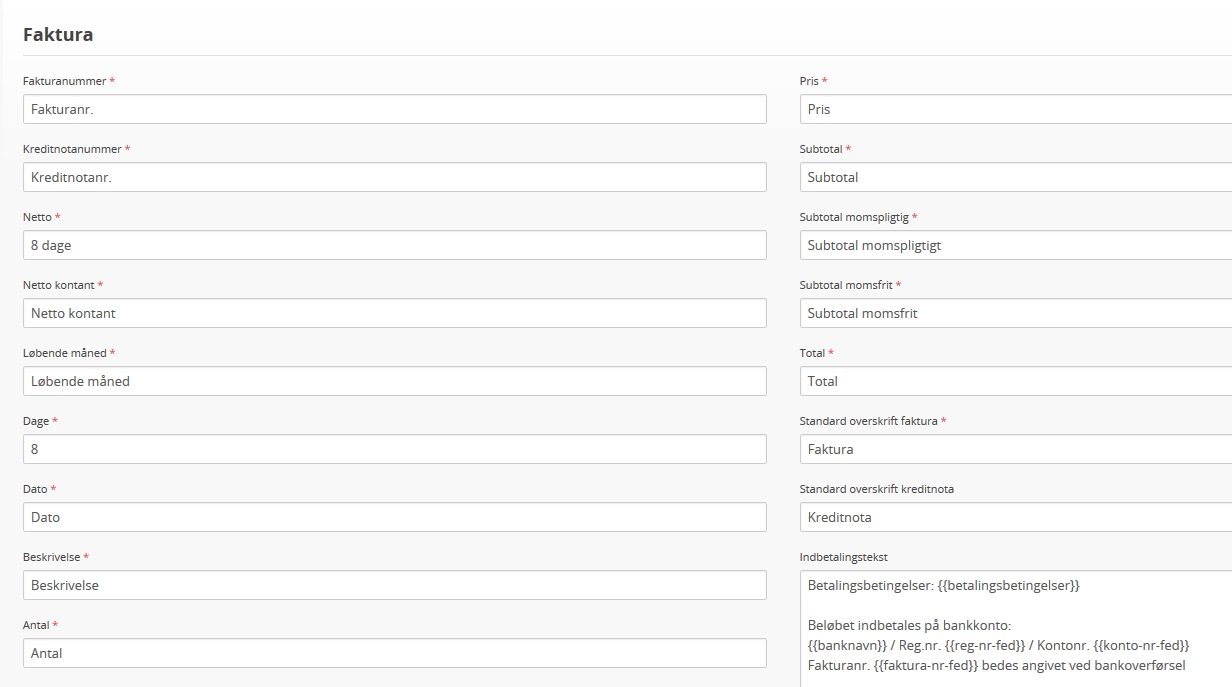Click the Indbetalingstekst label
The height and width of the screenshot is (687, 1232).
[x=844, y=557]
